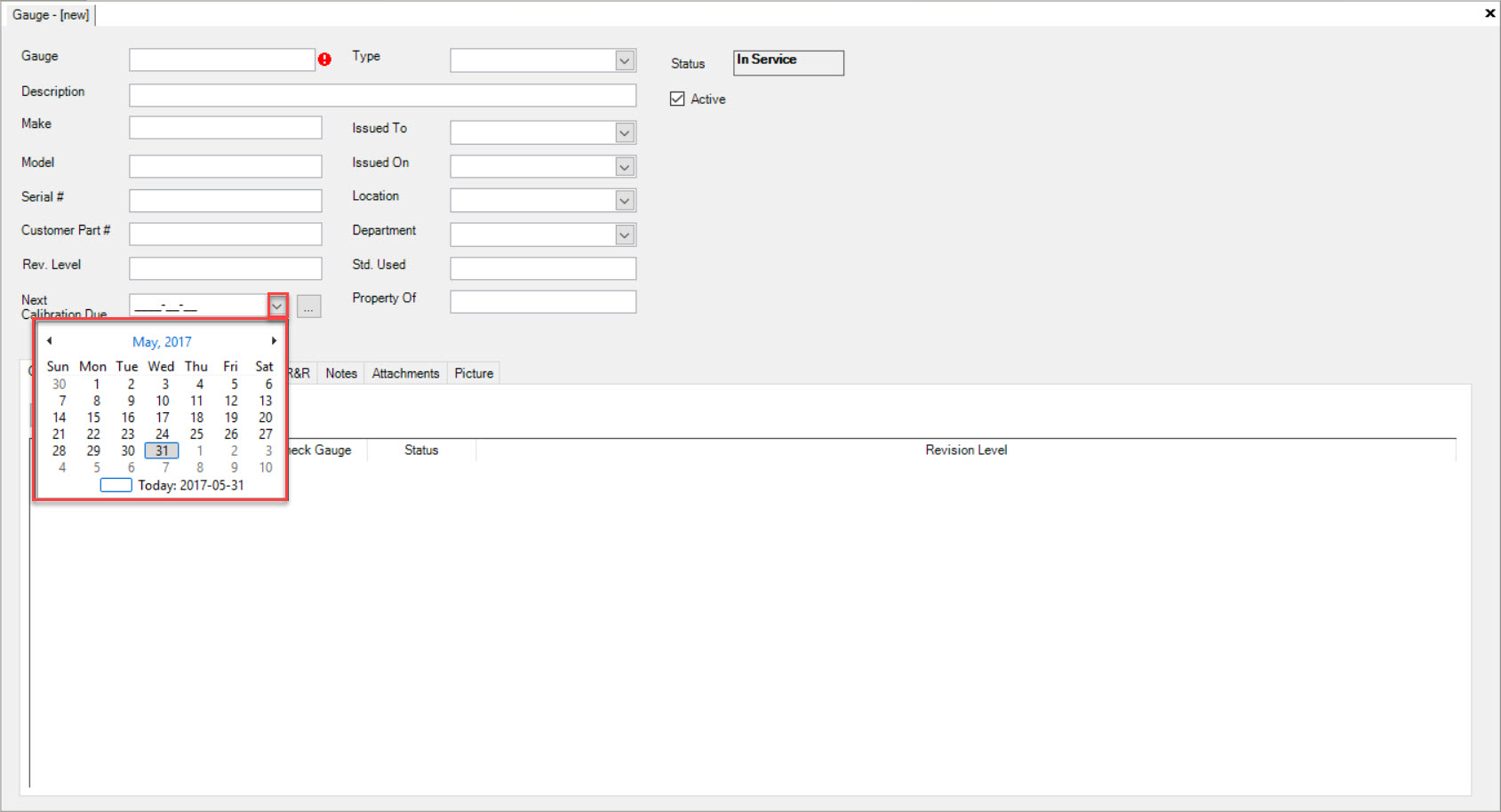Open the Attachments tab

click(x=405, y=373)
